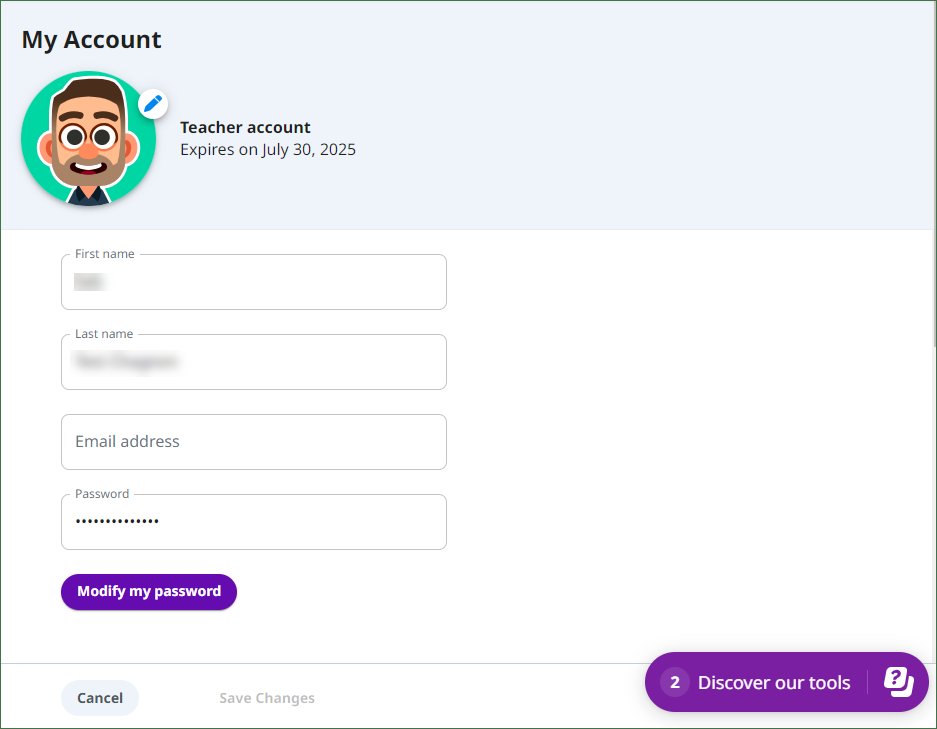
Task: Click the blurred first name value
Action: tap(90, 281)
